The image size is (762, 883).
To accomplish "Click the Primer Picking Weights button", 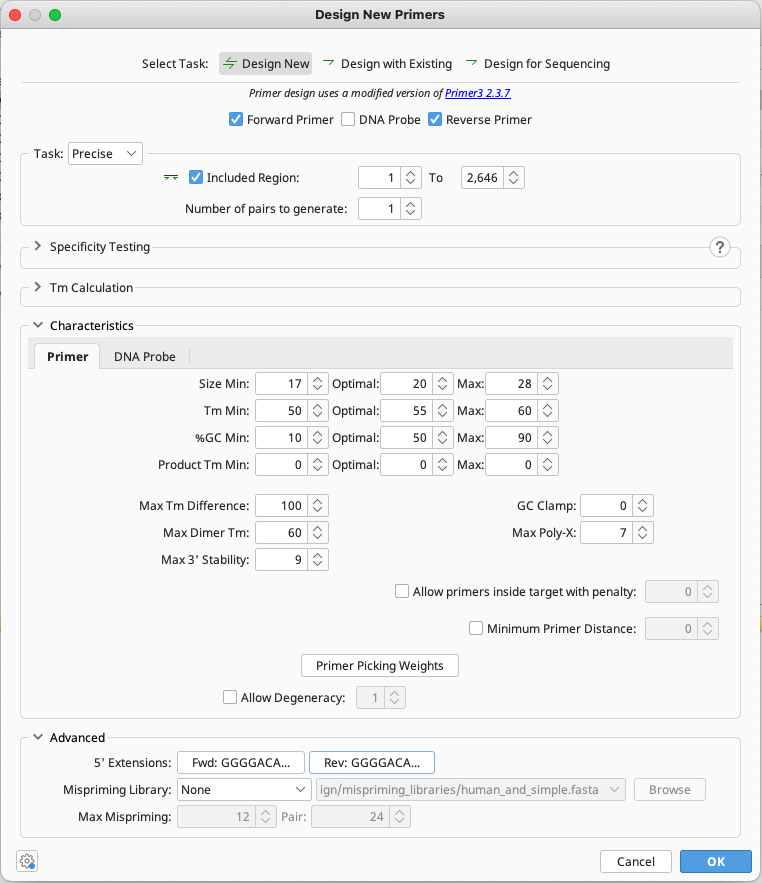I will 379,665.
